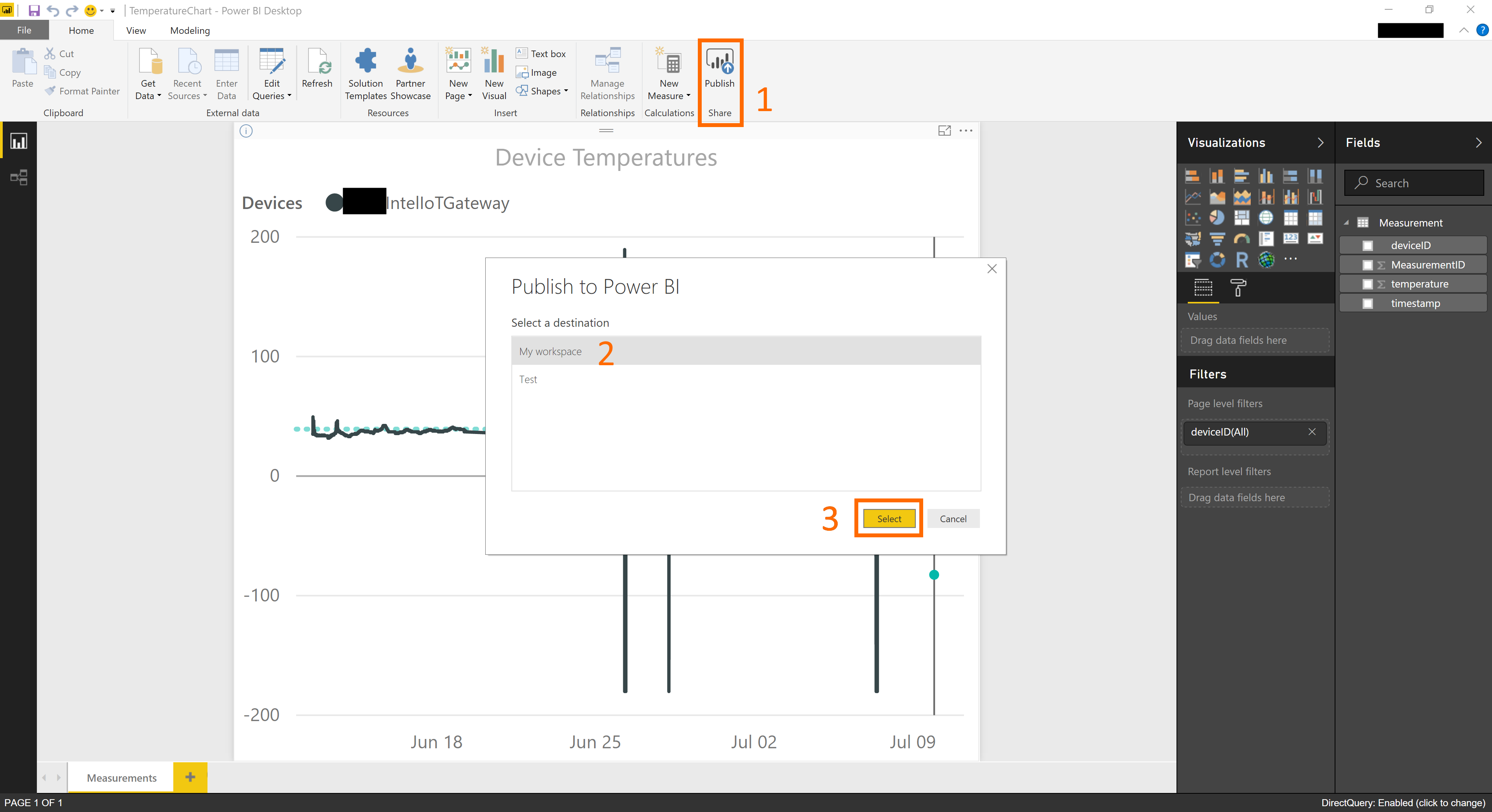Select the donut chart visualization
This screenshot has height=812, width=1492.
(x=1217, y=260)
